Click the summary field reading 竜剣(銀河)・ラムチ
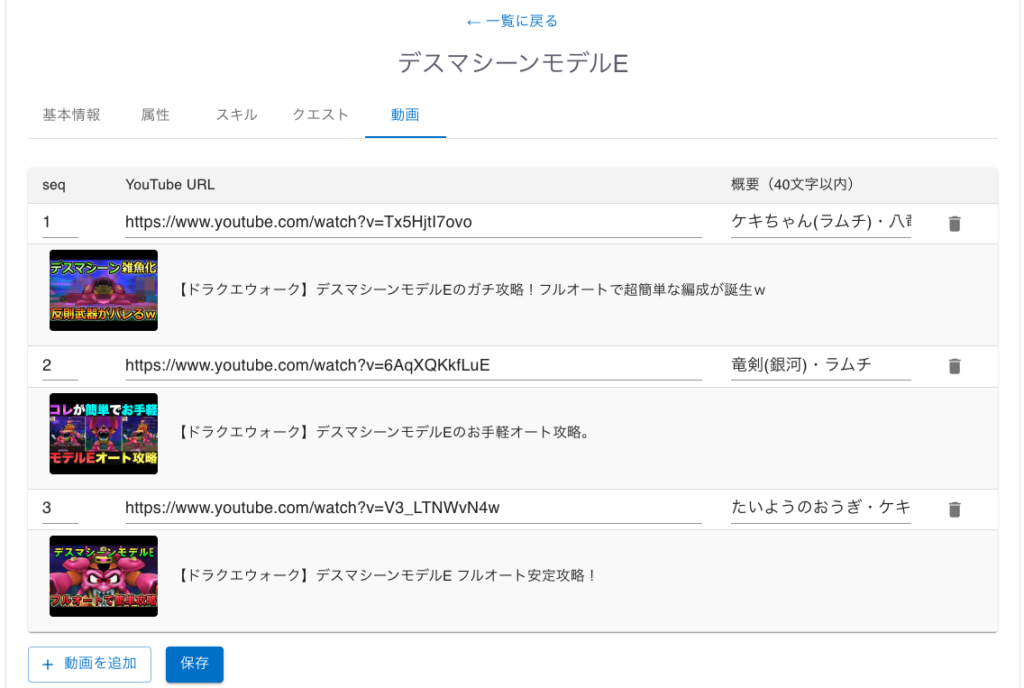This screenshot has width=1024, height=688. tap(820, 365)
